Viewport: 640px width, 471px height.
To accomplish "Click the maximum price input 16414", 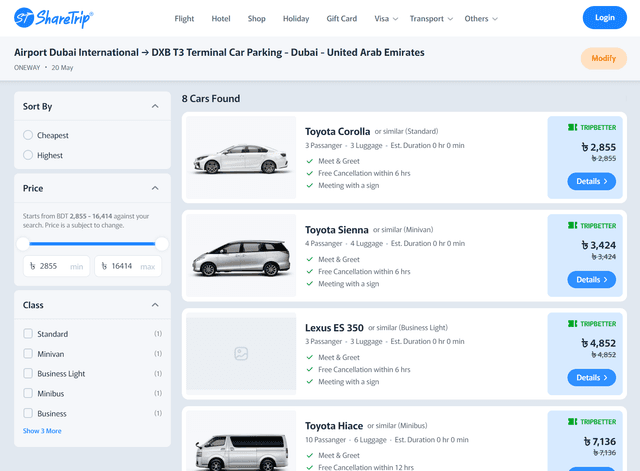I will tap(128, 266).
